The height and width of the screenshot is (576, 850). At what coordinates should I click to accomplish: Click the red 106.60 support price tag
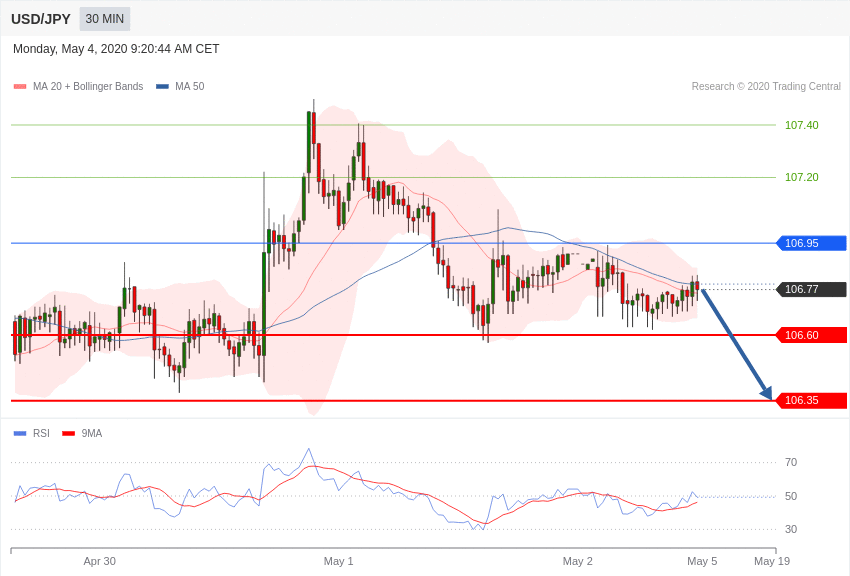pyautogui.click(x=812, y=335)
